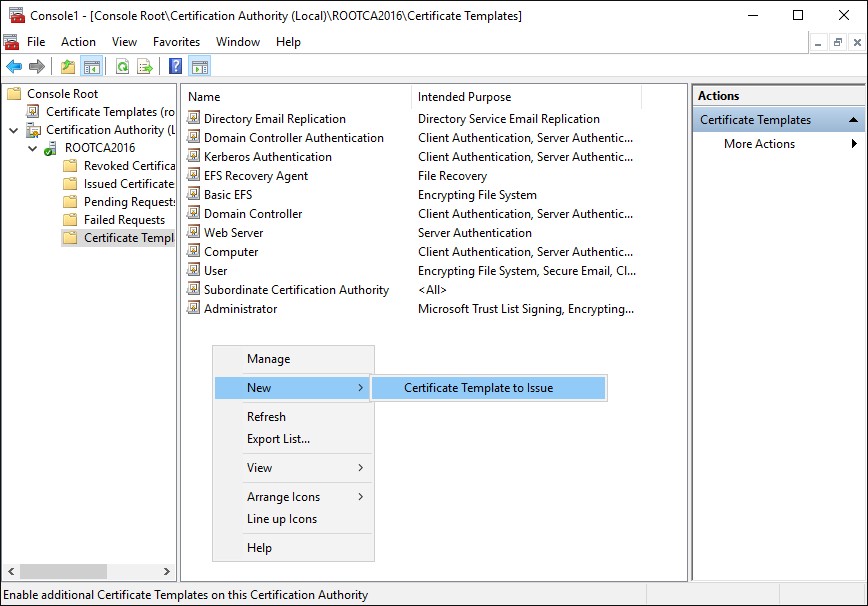The image size is (868, 606).
Task: Select the Basic EFS template row
Action: [x=228, y=194]
